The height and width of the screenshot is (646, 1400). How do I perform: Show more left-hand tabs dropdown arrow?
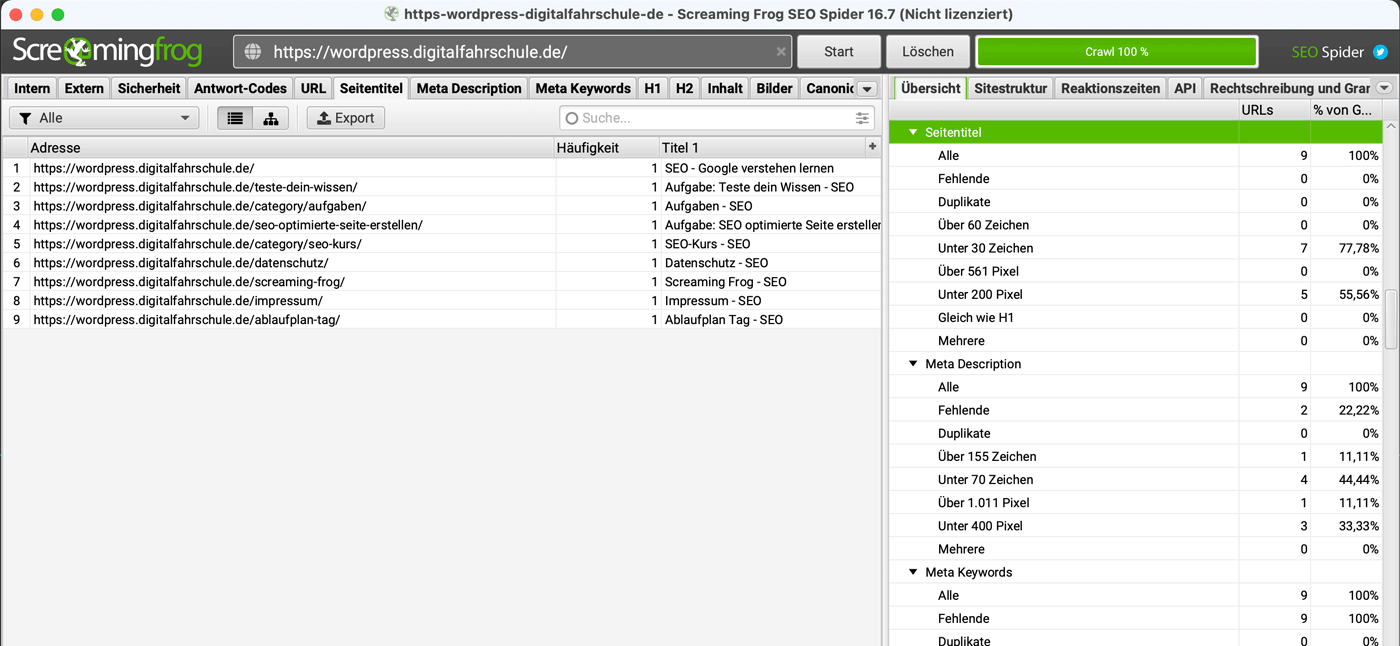(866, 88)
